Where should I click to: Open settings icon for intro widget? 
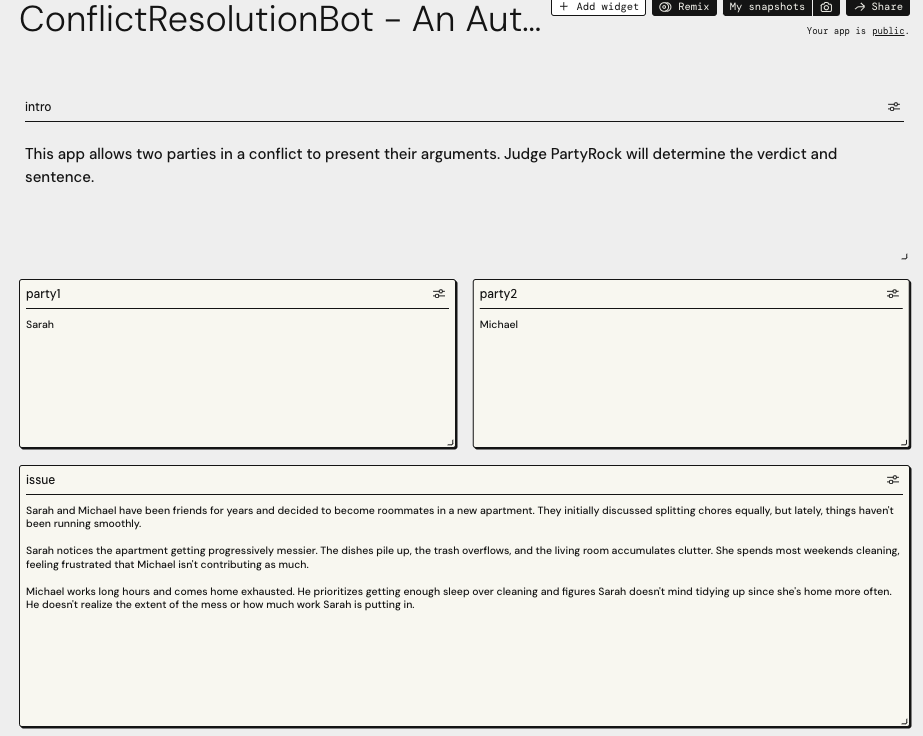(894, 107)
